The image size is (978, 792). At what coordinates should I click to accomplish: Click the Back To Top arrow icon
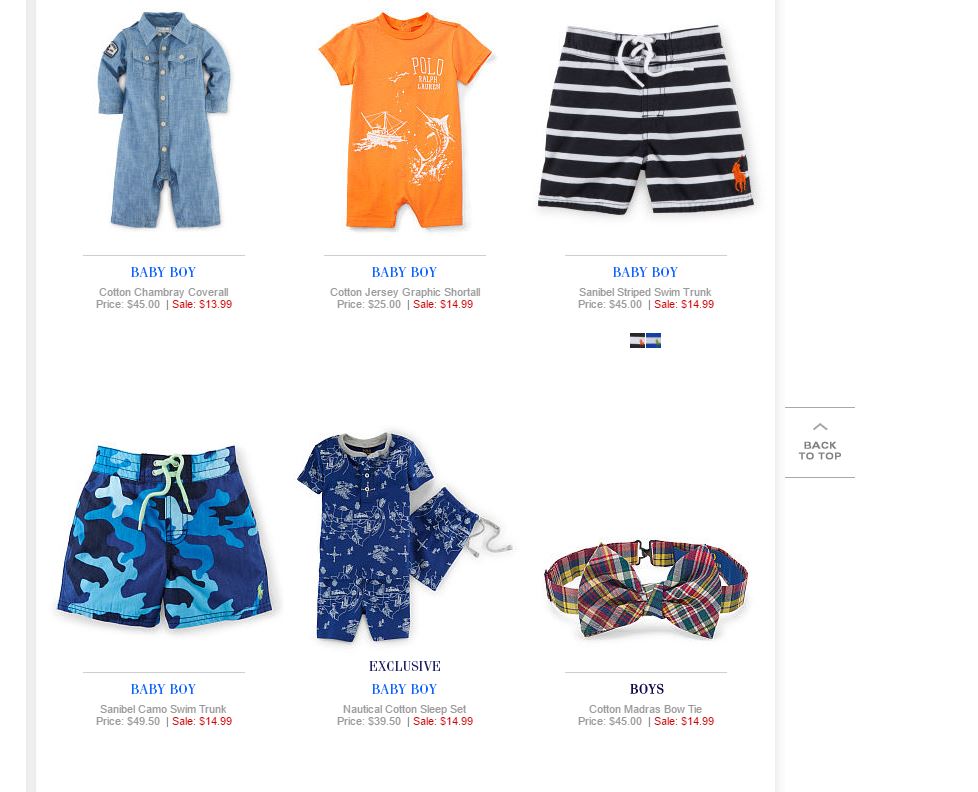tap(820, 427)
